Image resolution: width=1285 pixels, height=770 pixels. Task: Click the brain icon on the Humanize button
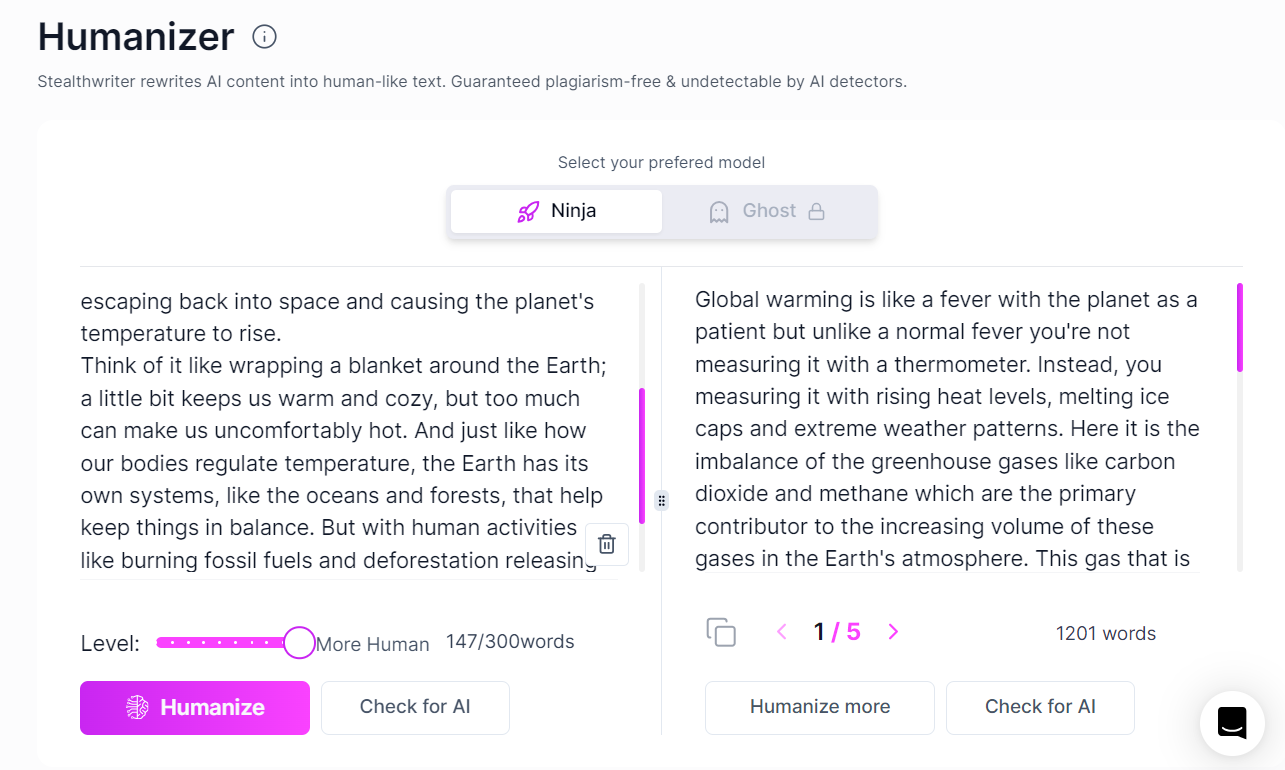click(137, 707)
